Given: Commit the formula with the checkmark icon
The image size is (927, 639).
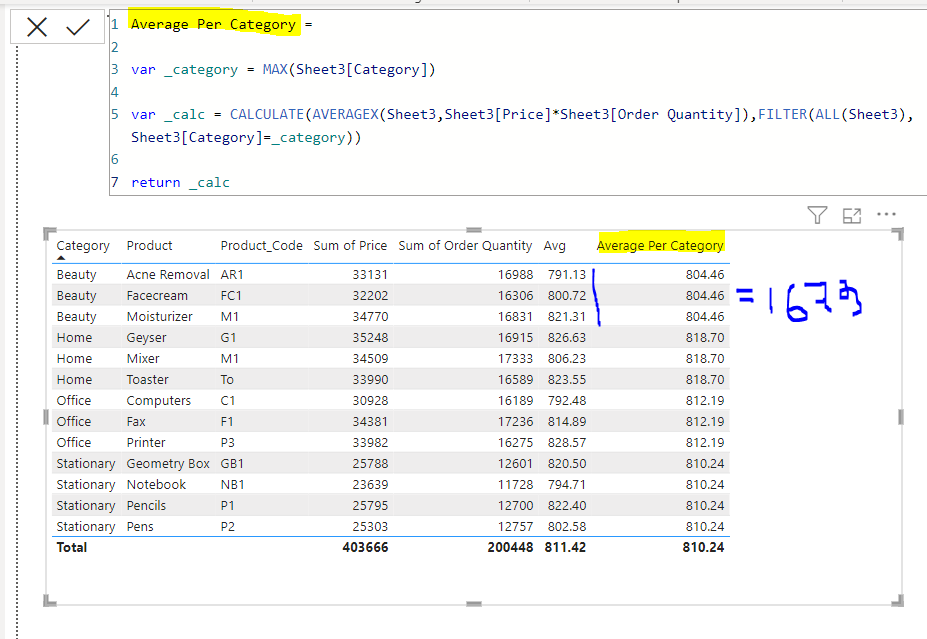Looking at the screenshot, I should tap(77, 27).
